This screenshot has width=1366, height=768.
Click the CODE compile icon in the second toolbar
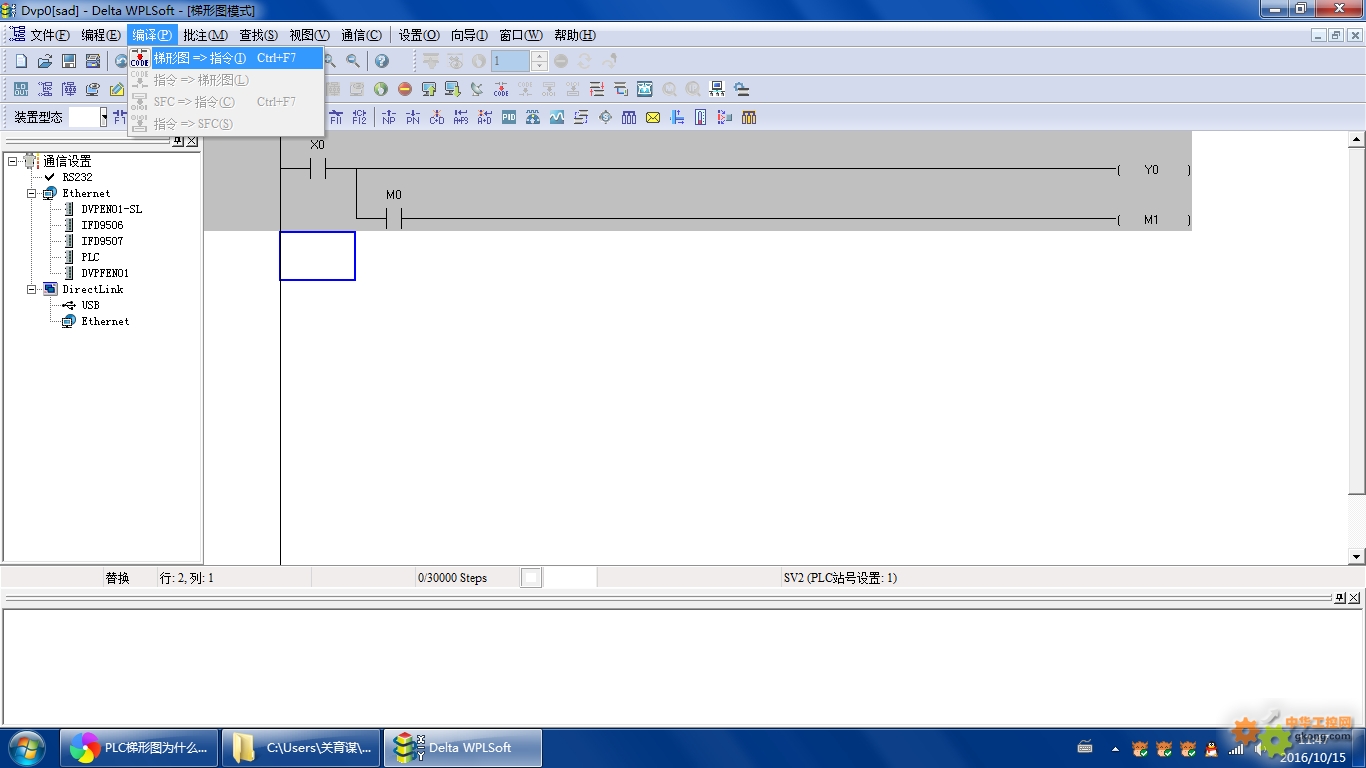click(501, 89)
